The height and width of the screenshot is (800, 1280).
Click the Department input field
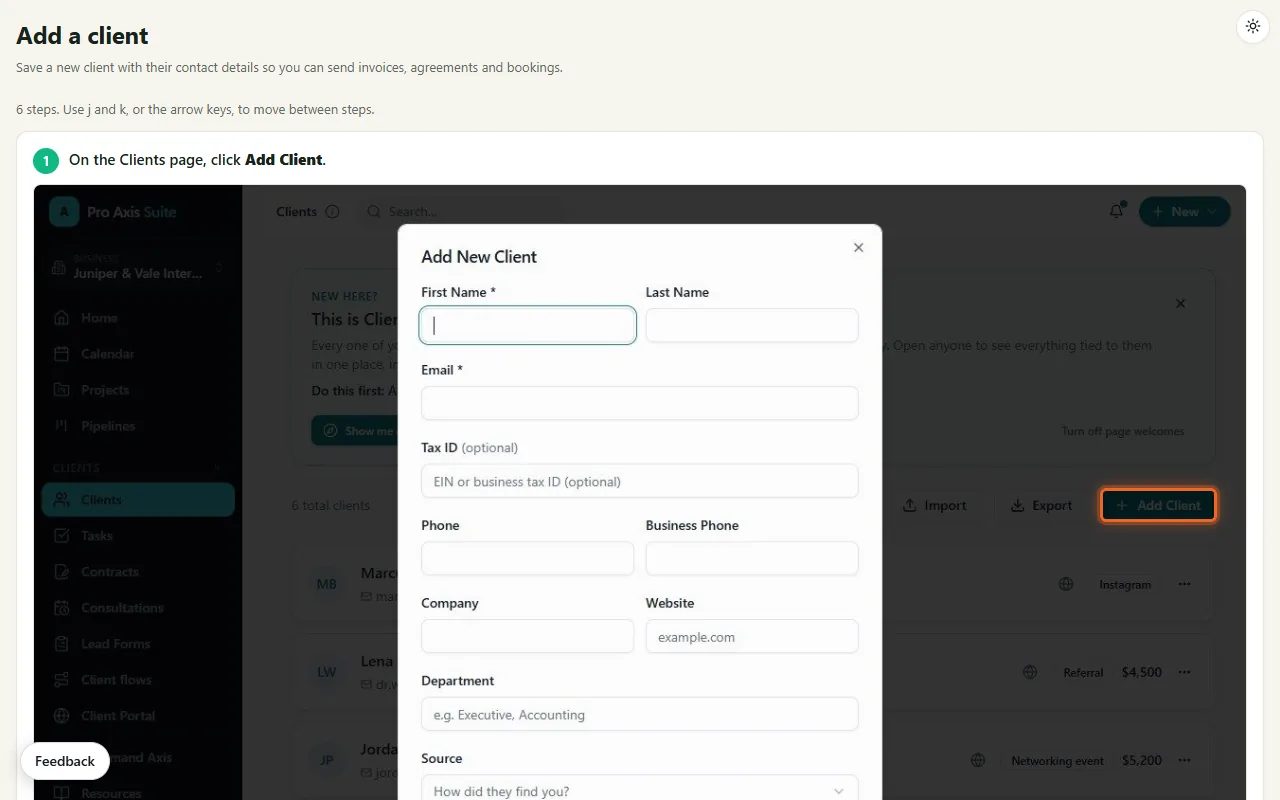point(640,714)
